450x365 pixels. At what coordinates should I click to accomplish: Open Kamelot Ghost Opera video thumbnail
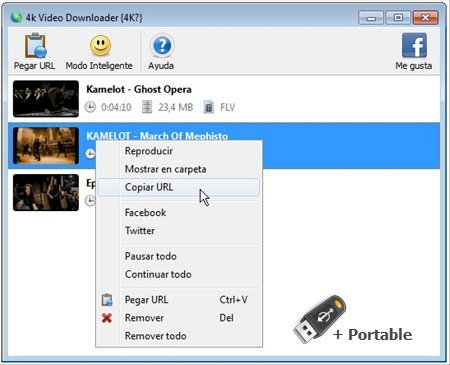pos(46,99)
